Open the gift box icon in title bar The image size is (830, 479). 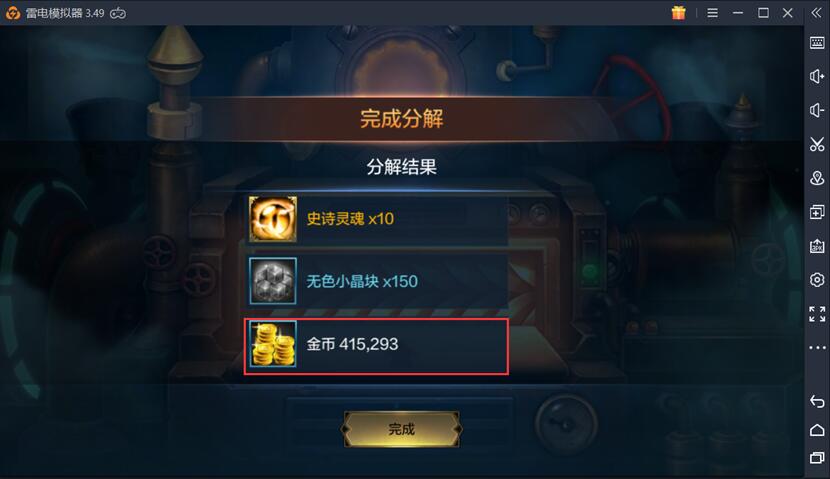tap(678, 13)
